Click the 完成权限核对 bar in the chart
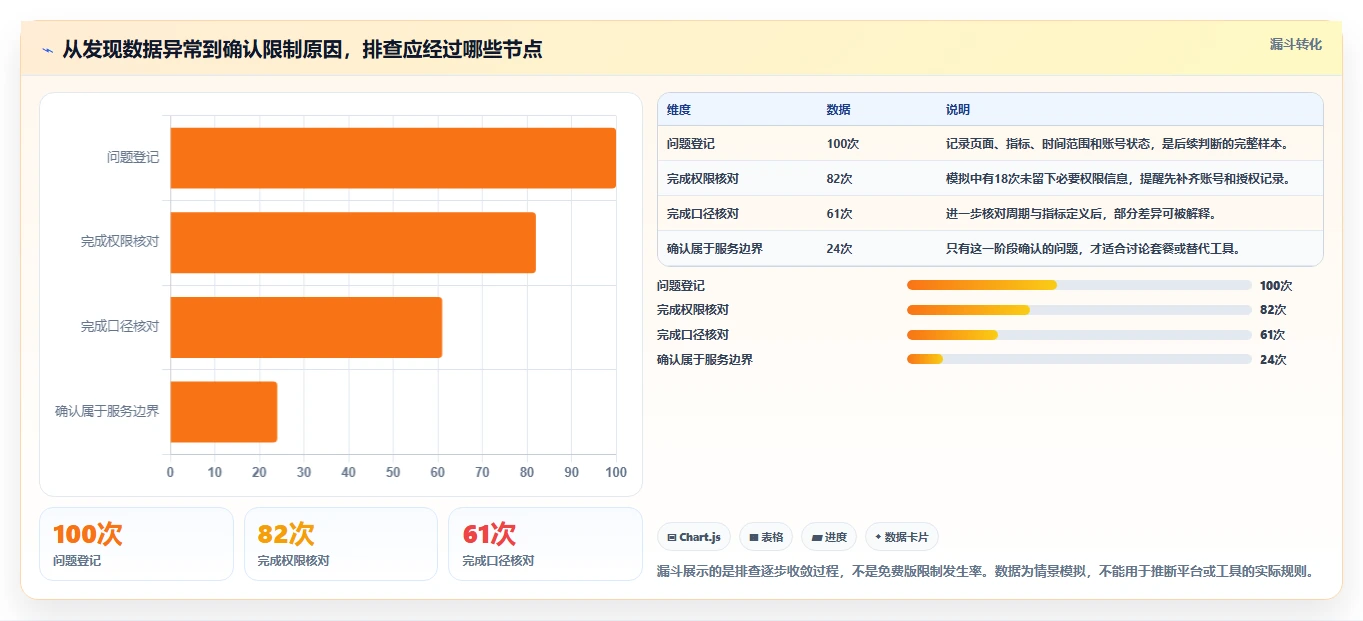1363x621 pixels. tap(353, 242)
